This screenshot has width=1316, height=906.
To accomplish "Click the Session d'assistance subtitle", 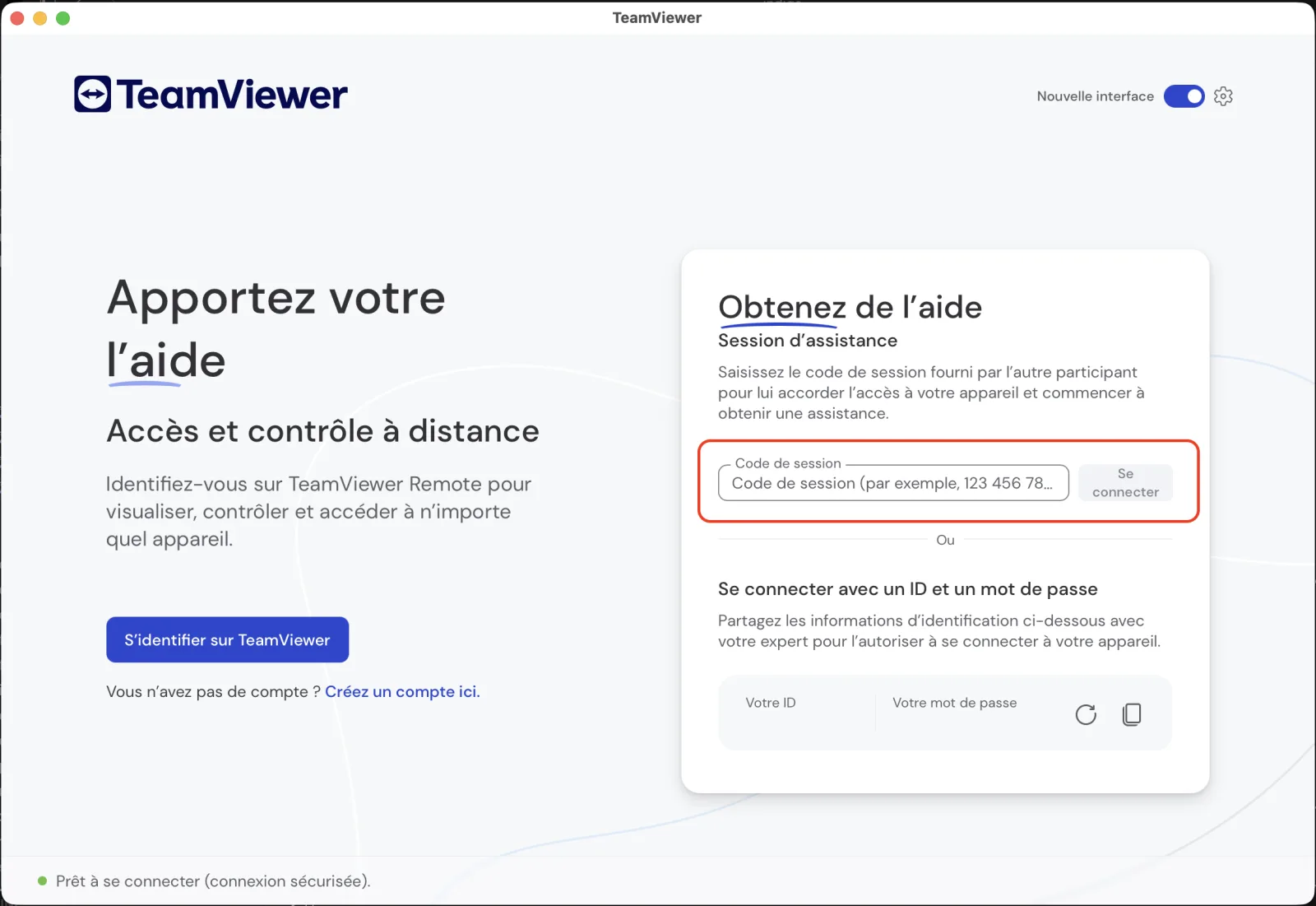I will click(x=808, y=341).
